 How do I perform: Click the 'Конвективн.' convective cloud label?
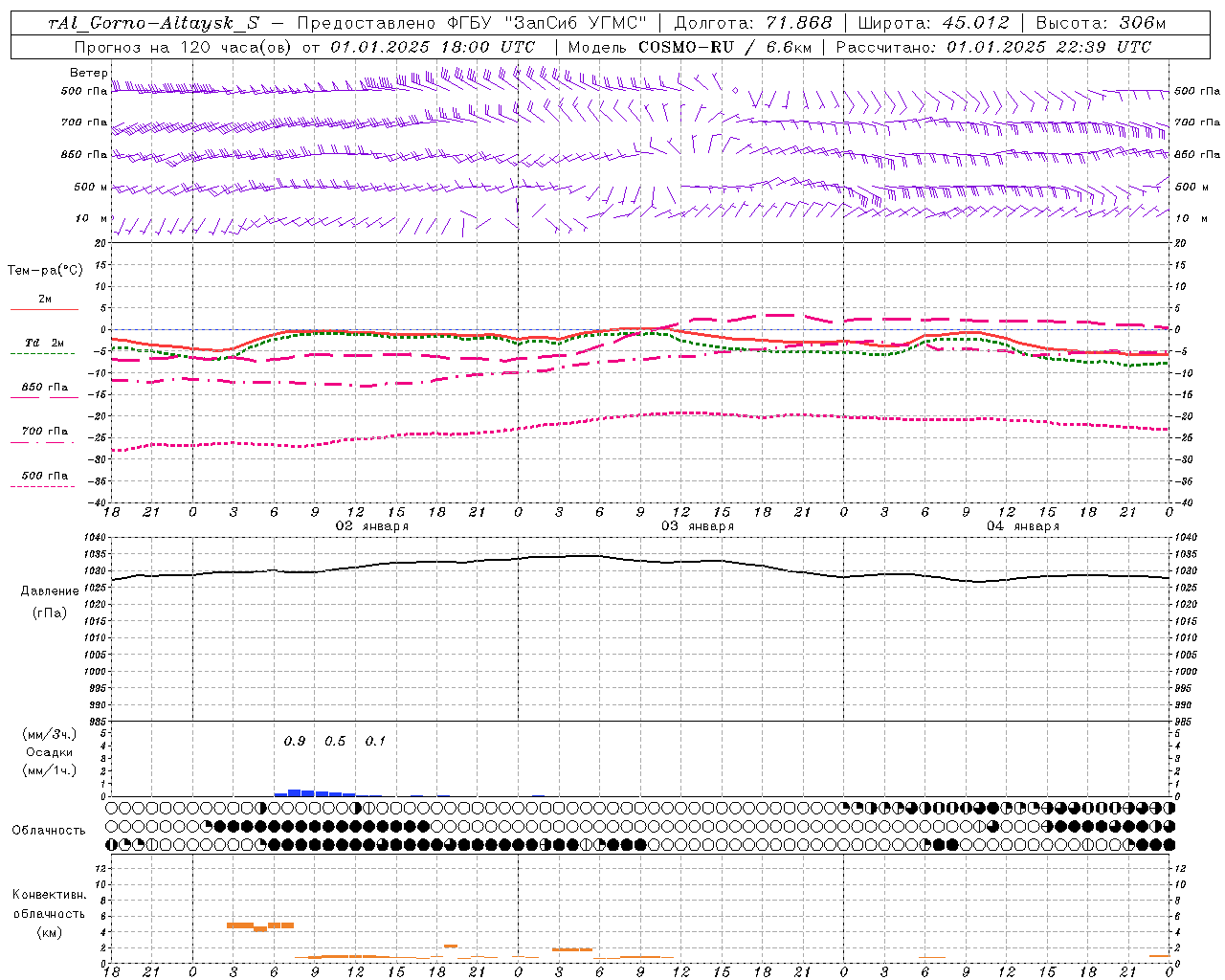pos(49,895)
